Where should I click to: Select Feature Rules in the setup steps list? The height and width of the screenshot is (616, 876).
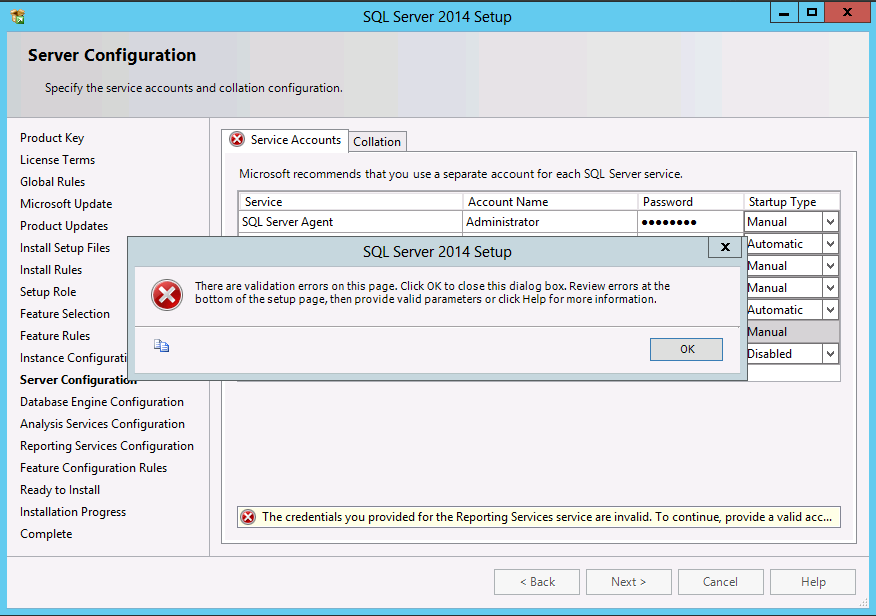pos(55,336)
